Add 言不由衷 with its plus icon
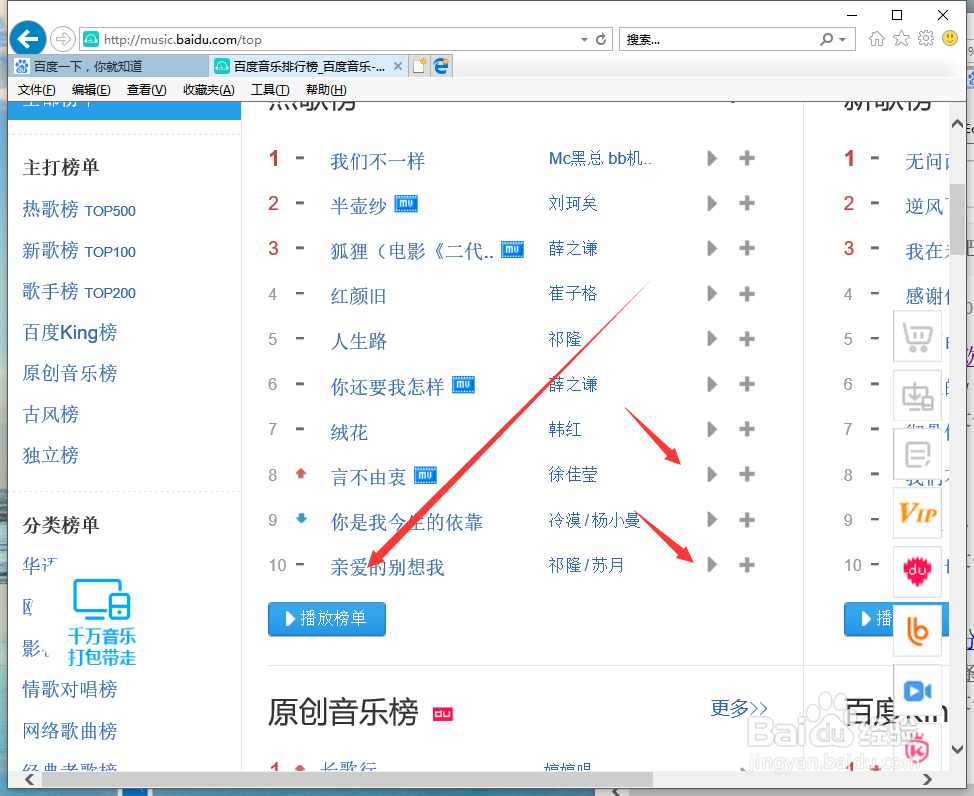Image resolution: width=974 pixels, height=796 pixels. coord(747,475)
